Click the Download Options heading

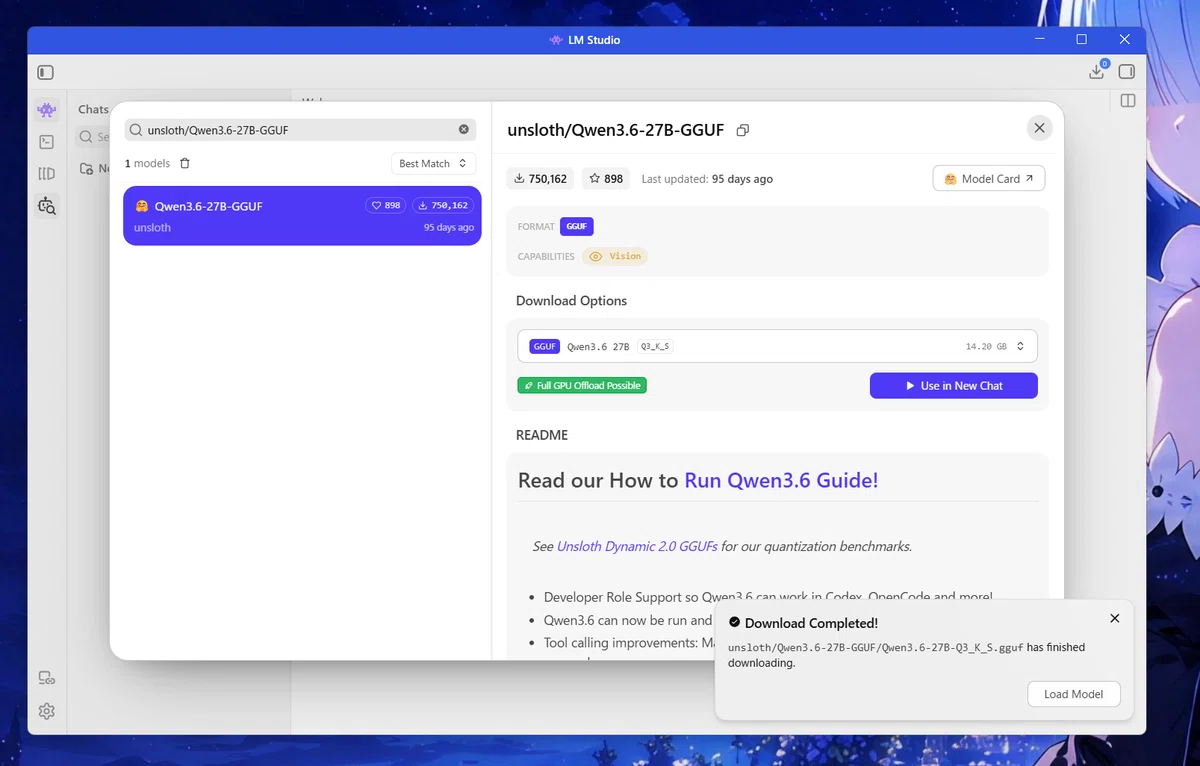(571, 301)
